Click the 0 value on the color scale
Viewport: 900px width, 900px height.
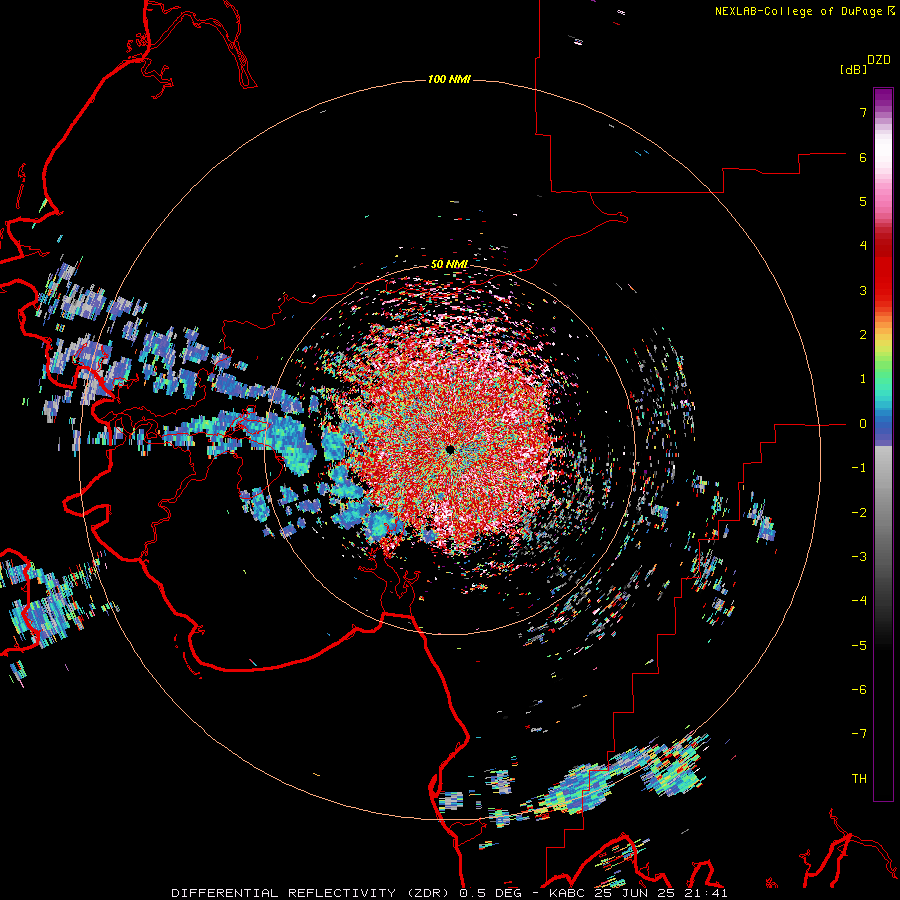[x=863, y=424]
